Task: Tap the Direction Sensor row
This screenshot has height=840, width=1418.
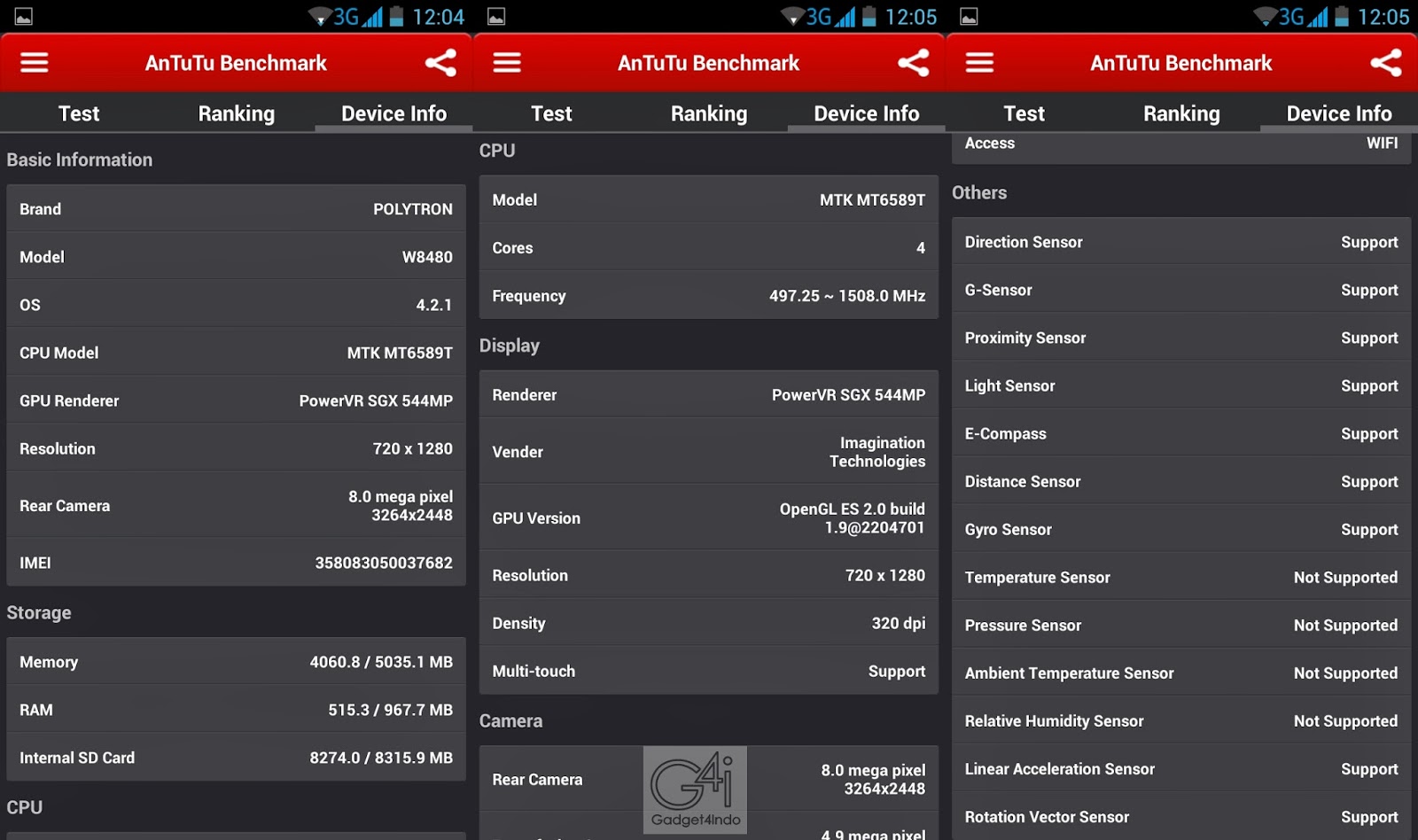Action: (1181, 242)
